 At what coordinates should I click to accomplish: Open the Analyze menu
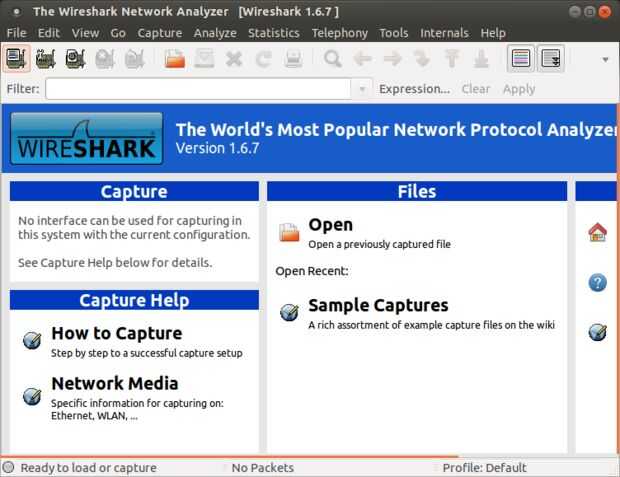tap(215, 33)
